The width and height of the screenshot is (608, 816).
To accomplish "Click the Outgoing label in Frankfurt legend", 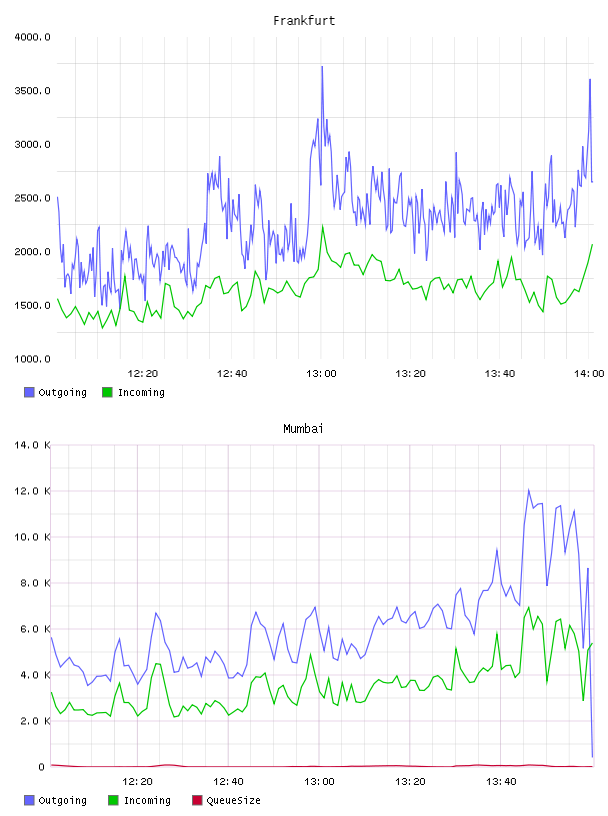I will (62, 392).
